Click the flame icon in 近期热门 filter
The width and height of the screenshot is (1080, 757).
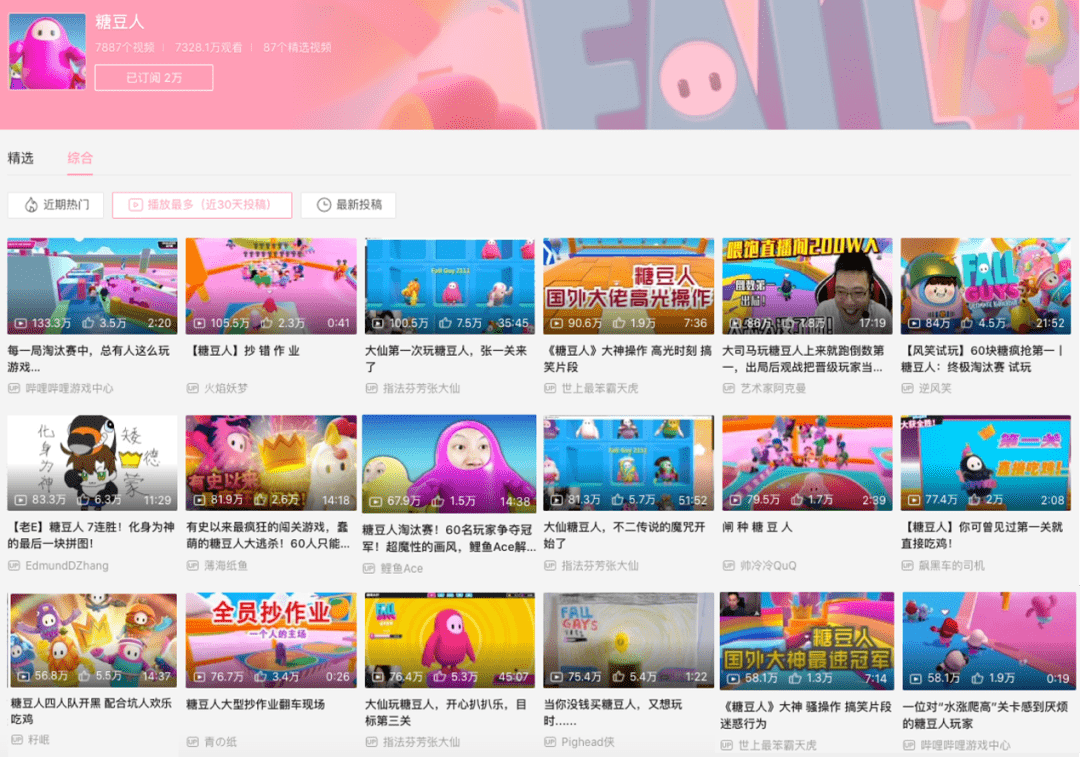pos(31,205)
